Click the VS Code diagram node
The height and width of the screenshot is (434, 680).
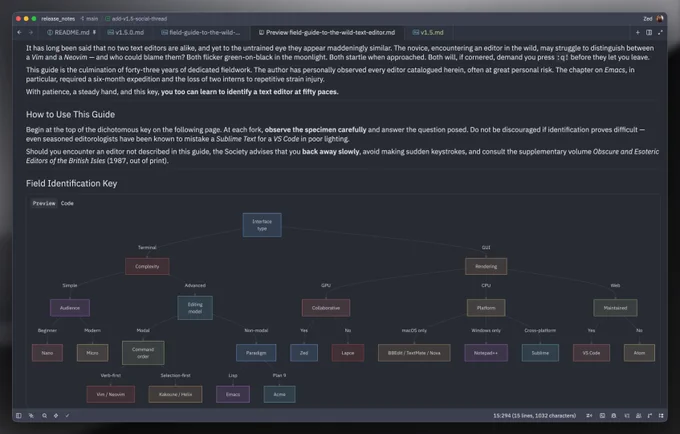point(591,353)
